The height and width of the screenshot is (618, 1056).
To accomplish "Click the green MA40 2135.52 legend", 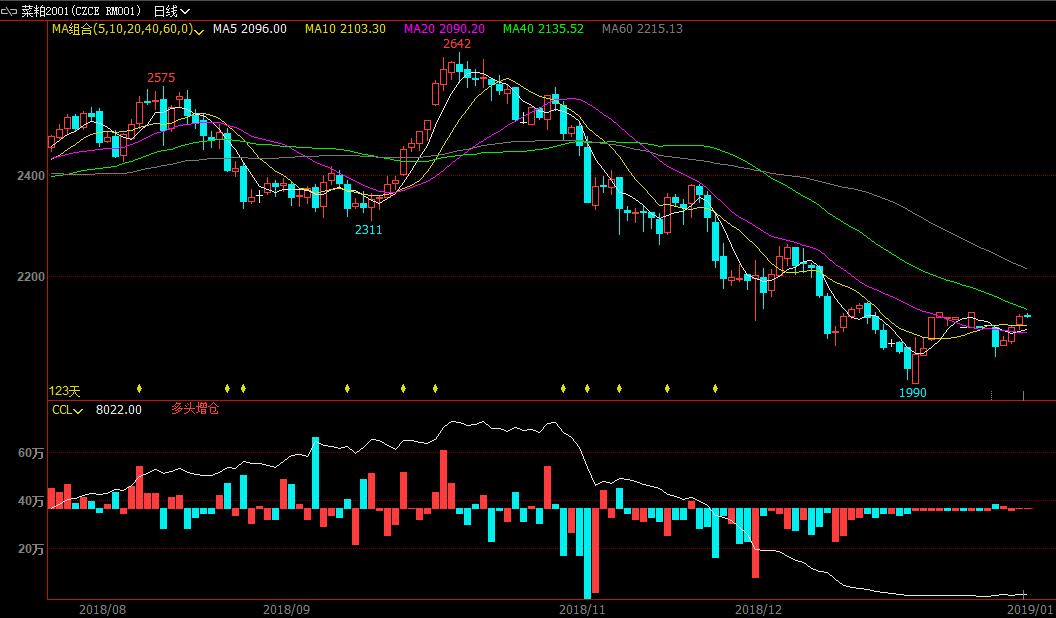I will coord(543,29).
